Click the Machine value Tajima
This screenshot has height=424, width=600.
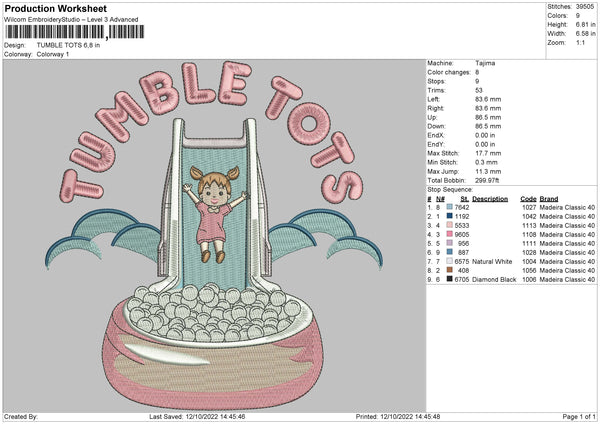(485, 63)
